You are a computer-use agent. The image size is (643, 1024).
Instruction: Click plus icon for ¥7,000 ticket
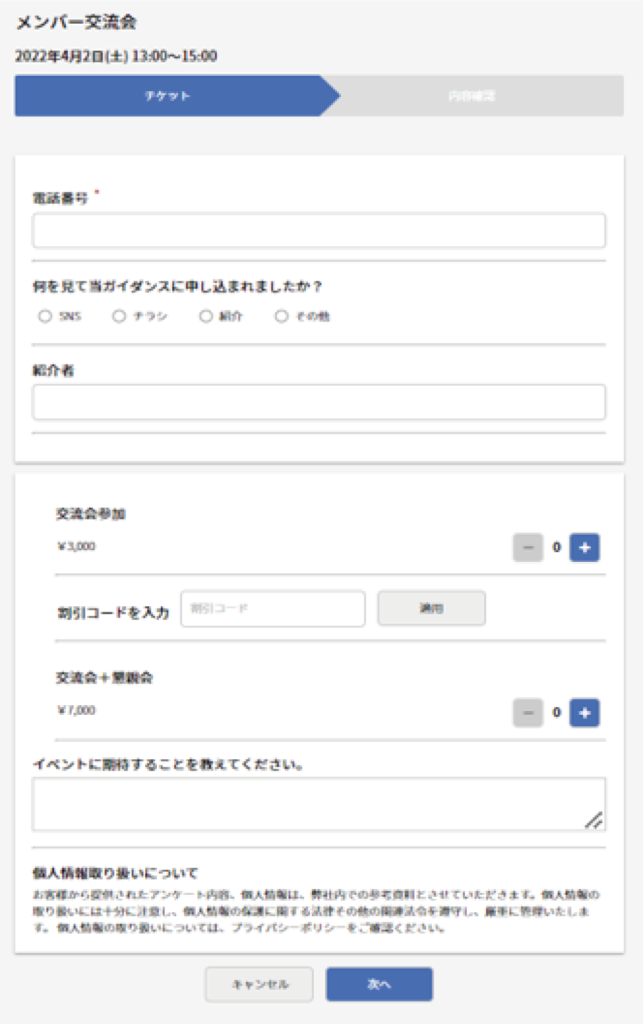[x=584, y=712]
